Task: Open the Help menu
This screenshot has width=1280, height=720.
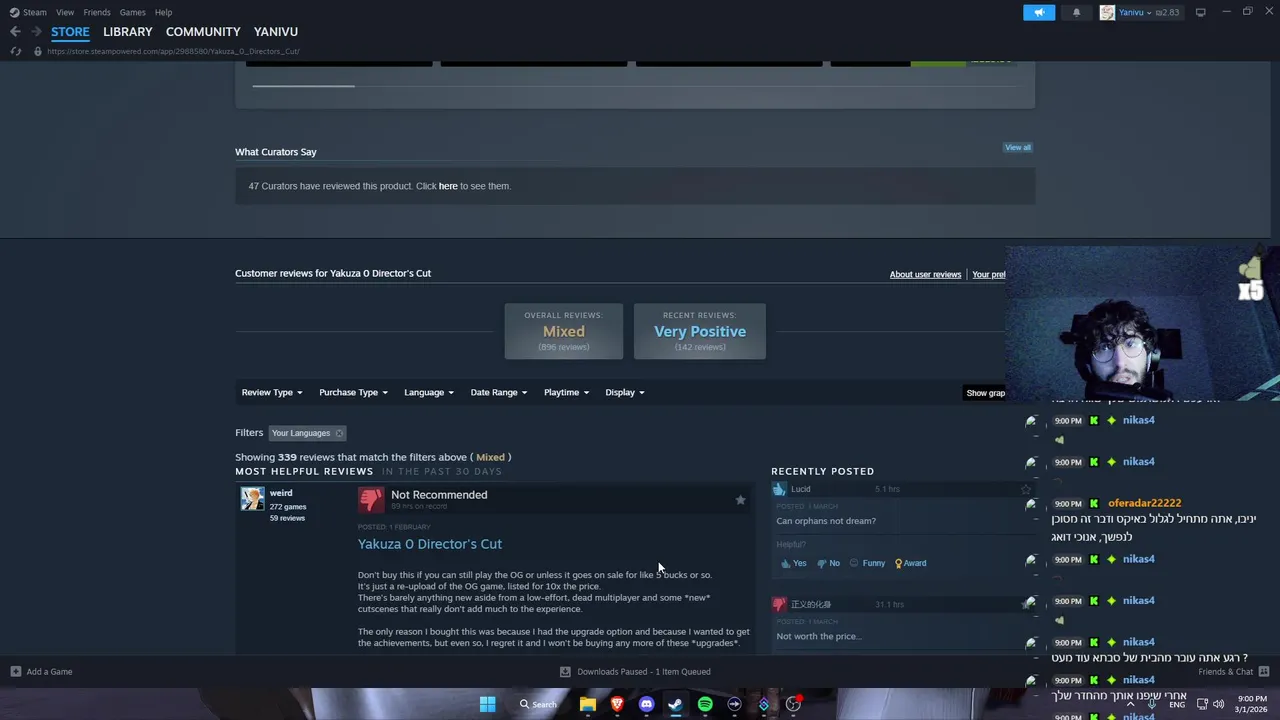Action: coord(163,12)
